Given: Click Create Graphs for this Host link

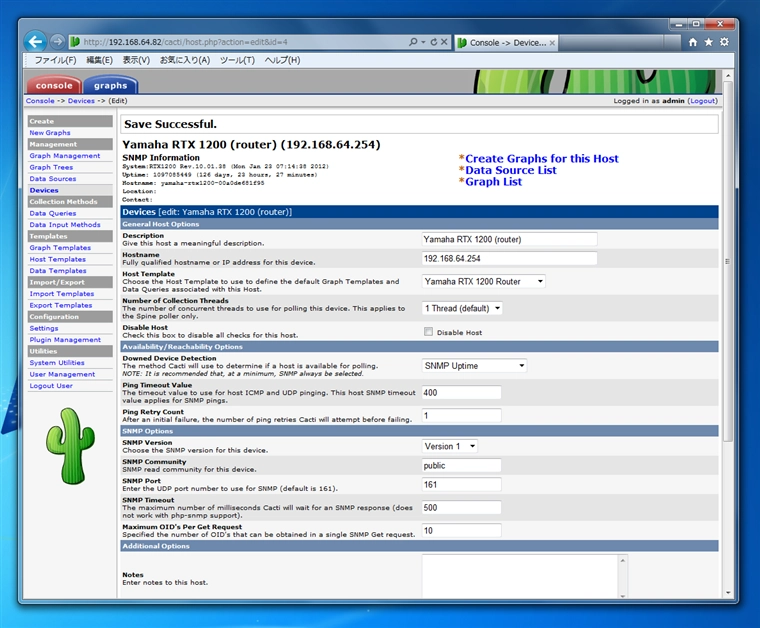Looking at the screenshot, I should [x=542, y=158].
